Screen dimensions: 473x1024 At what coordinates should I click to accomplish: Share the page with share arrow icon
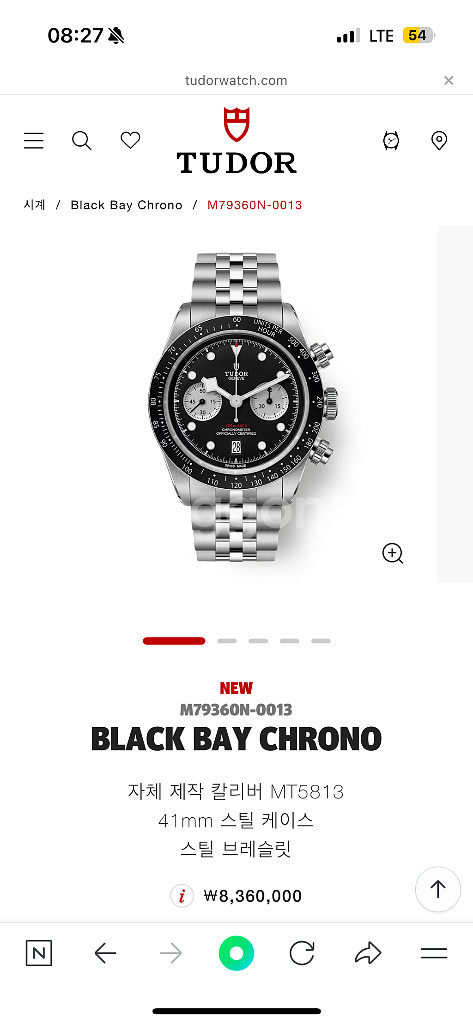(x=368, y=954)
